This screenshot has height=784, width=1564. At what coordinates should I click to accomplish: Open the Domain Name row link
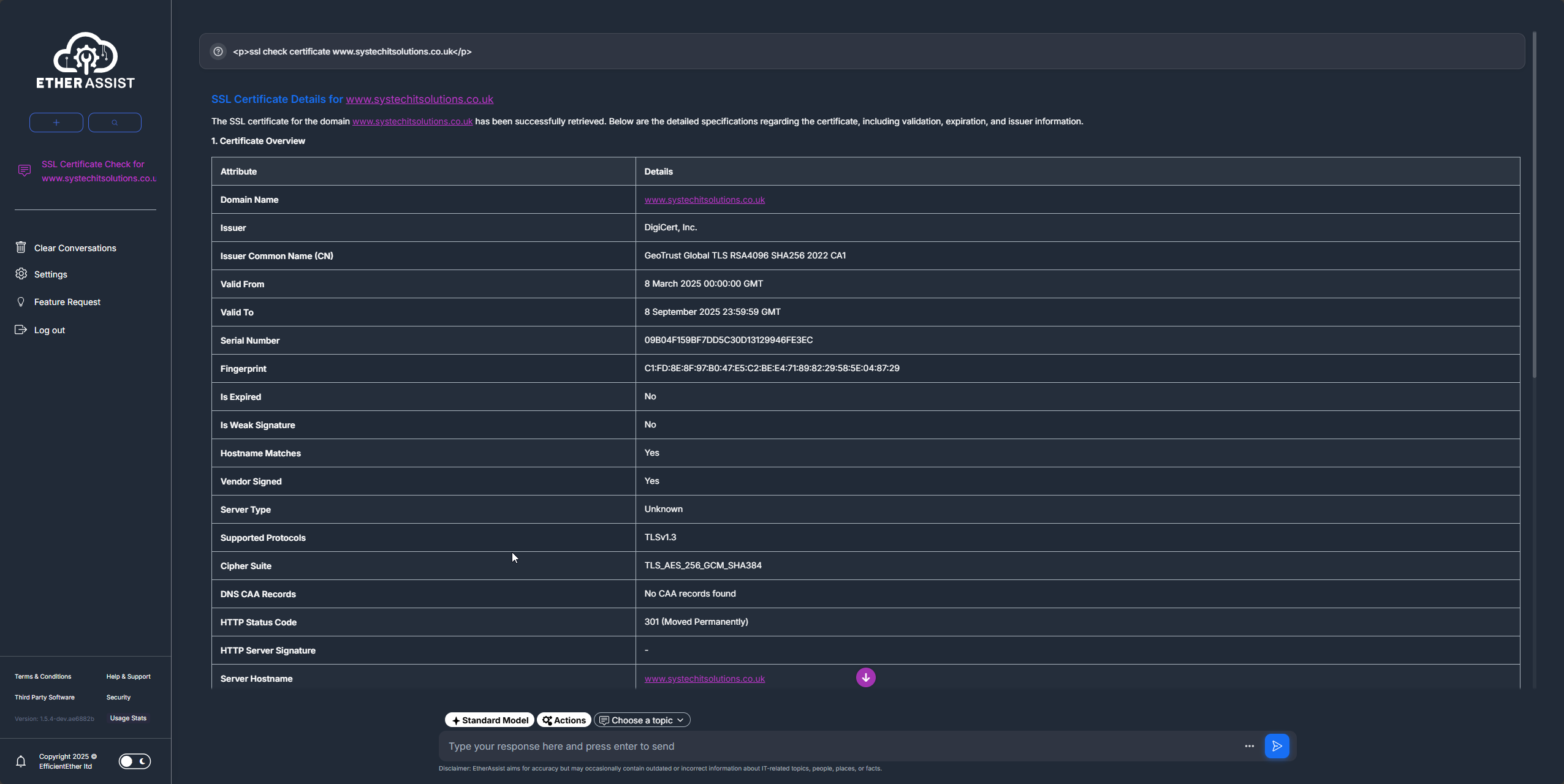705,200
